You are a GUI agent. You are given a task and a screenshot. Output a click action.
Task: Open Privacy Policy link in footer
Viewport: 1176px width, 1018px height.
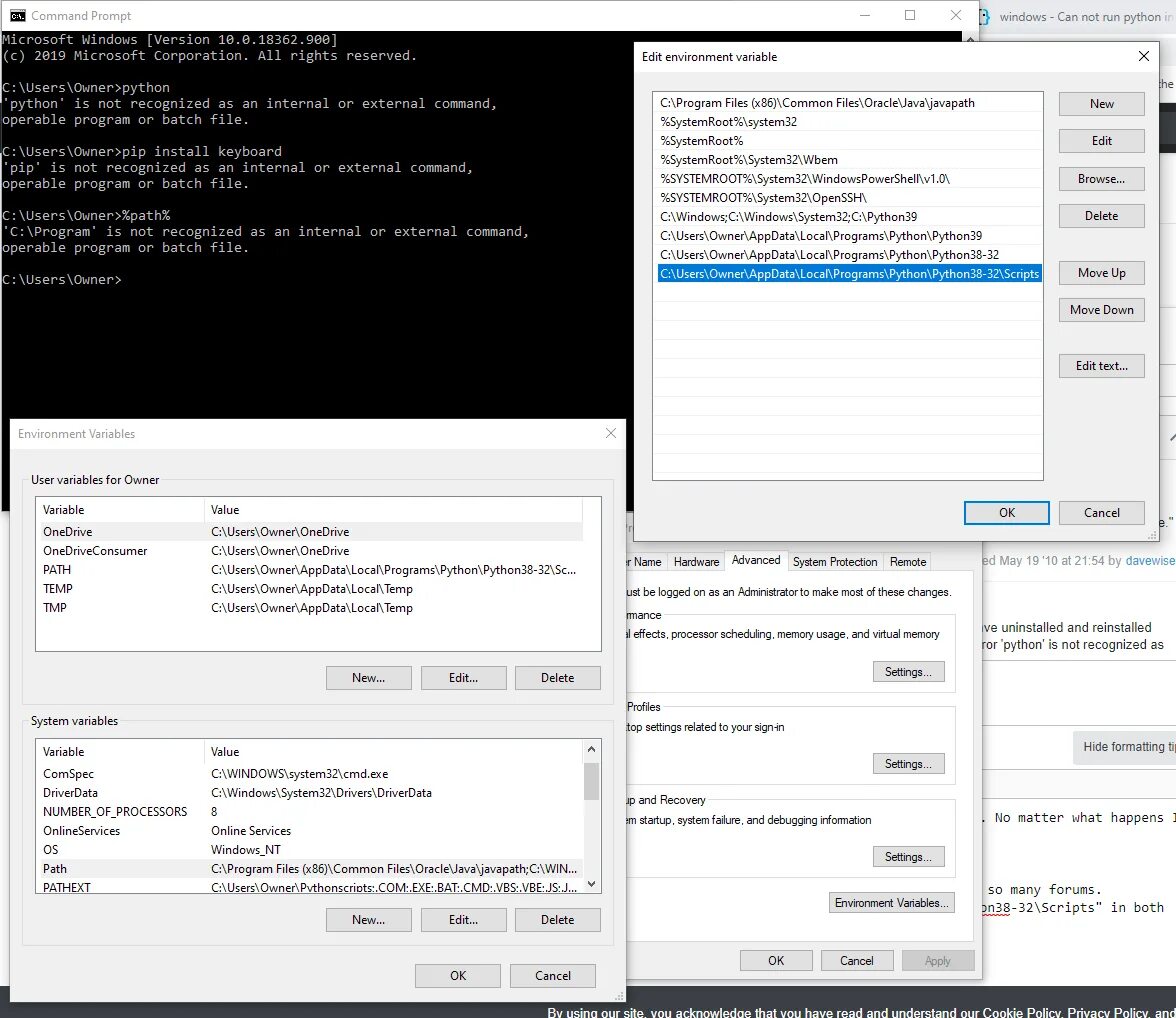(1106, 1012)
